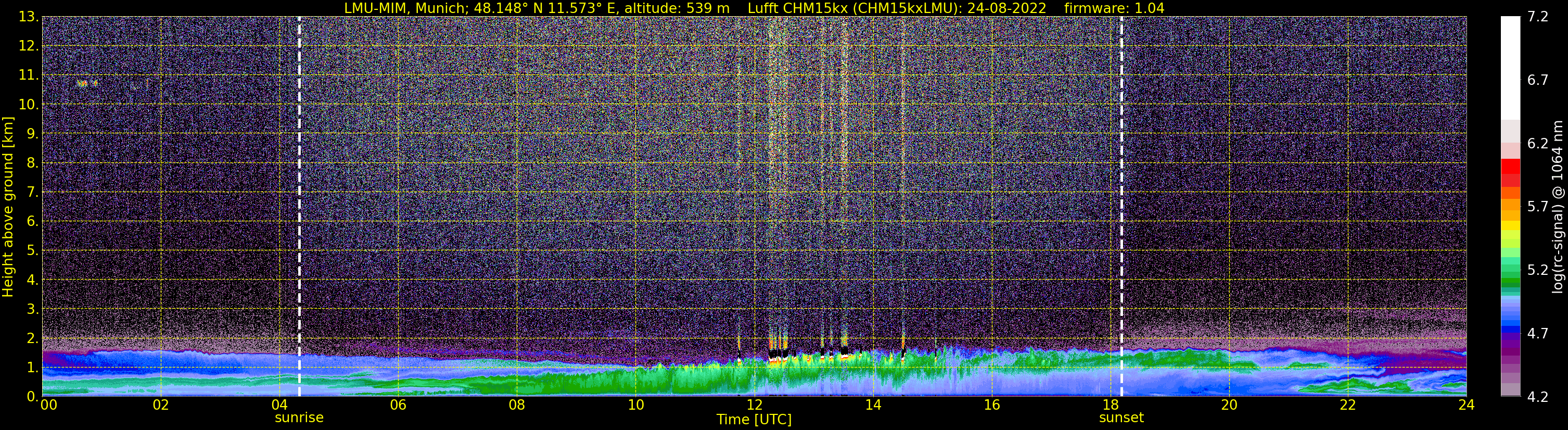Click the '13.' height tick label

[29, 17]
